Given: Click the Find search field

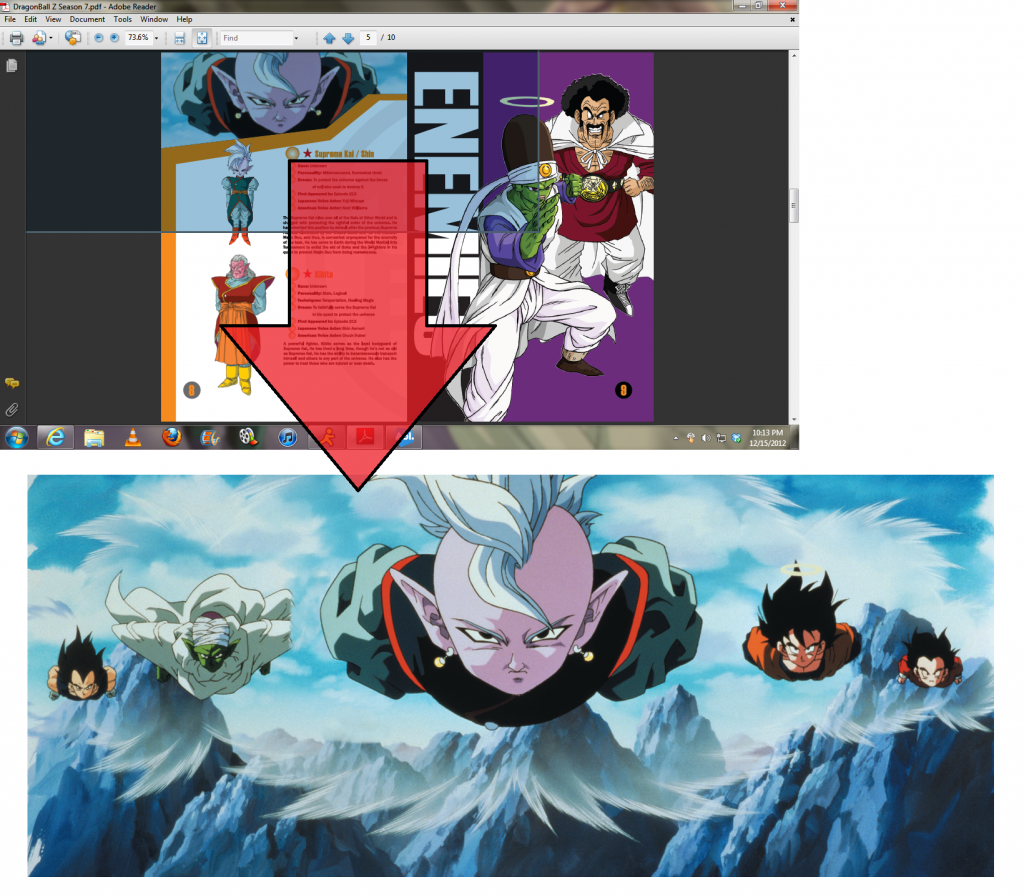Looking at the screenshot, I should pos(256,38).
